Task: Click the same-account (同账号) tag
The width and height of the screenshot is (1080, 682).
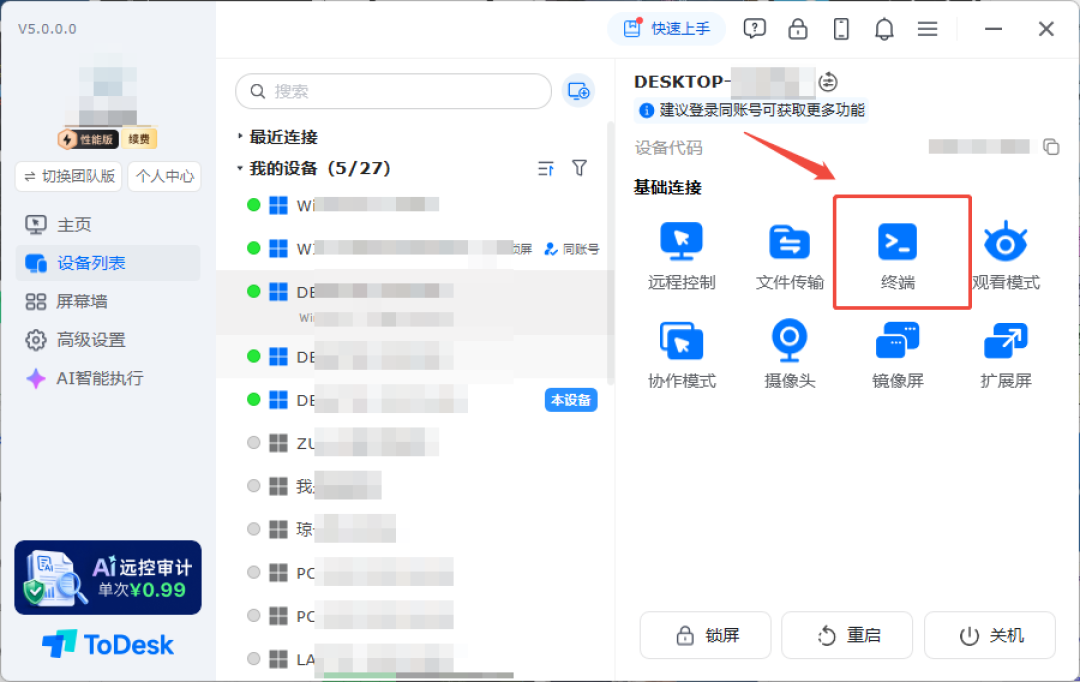Action: (572, 249)
